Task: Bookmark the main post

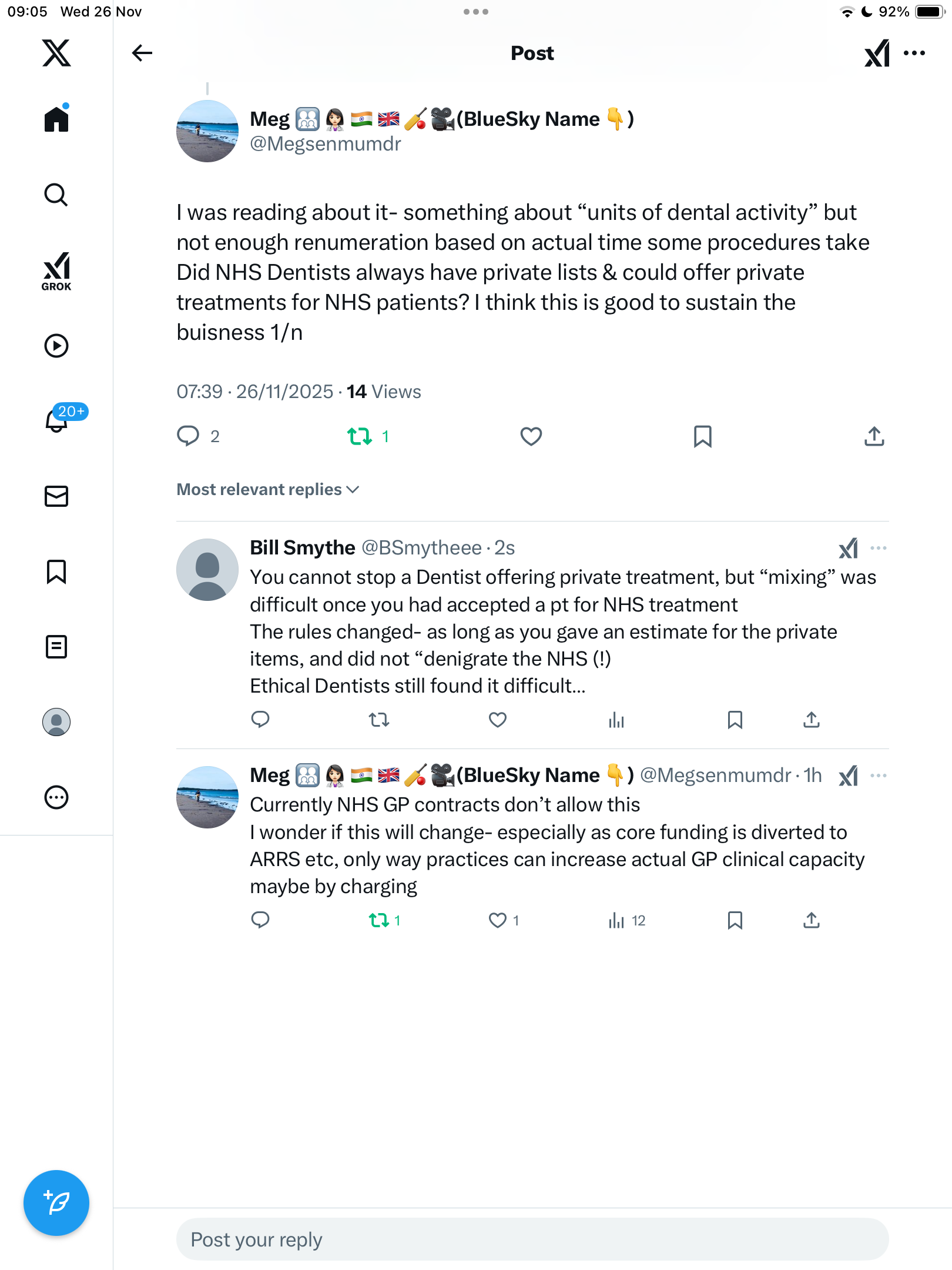Action: pyautogui.click(x=702, y=436)
